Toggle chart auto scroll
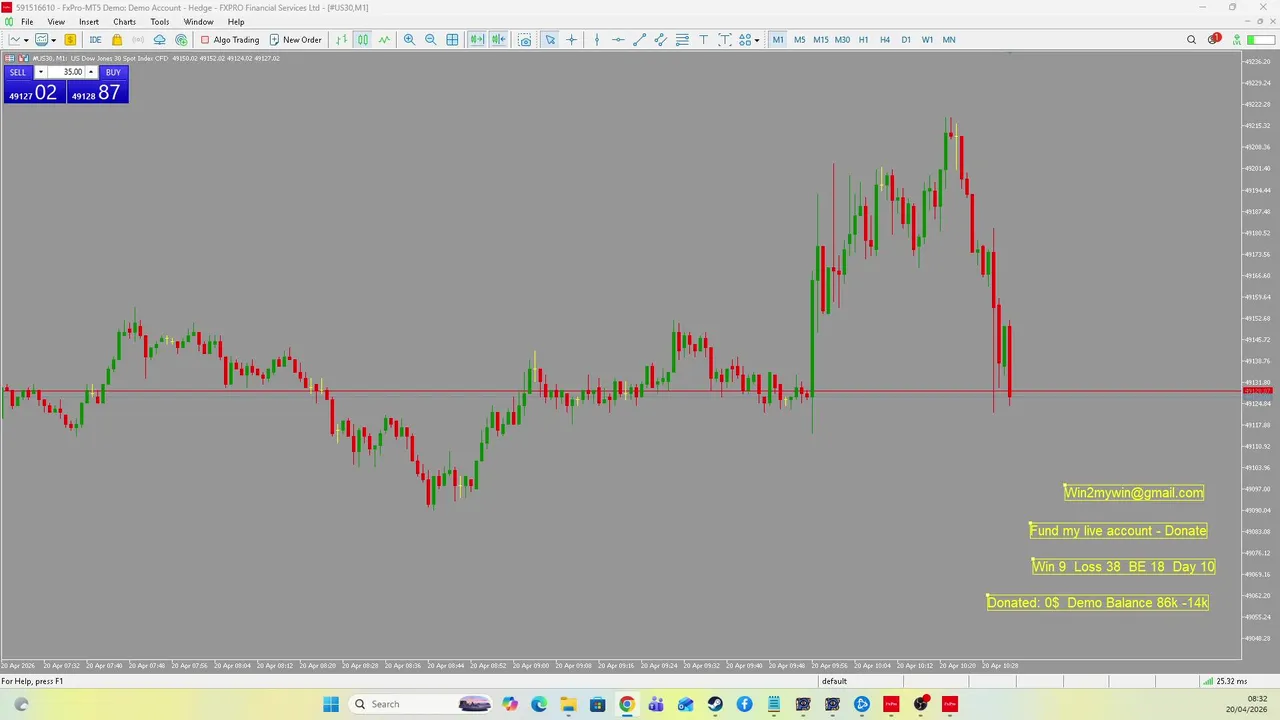1280x720 pixels. pos(476,40)
